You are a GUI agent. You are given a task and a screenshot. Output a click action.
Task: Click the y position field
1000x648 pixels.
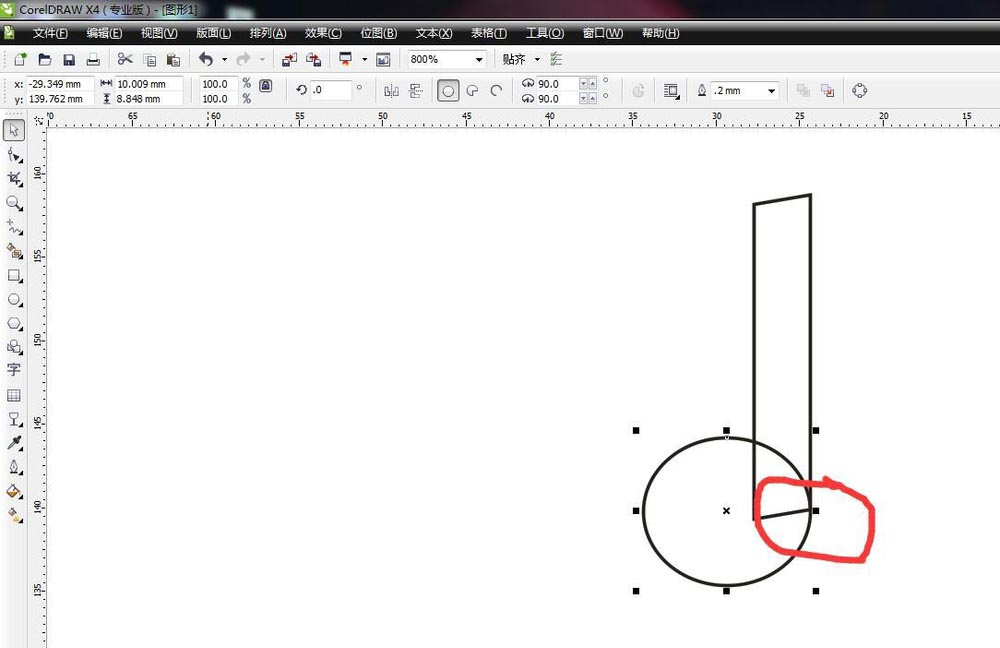point(60,99)
